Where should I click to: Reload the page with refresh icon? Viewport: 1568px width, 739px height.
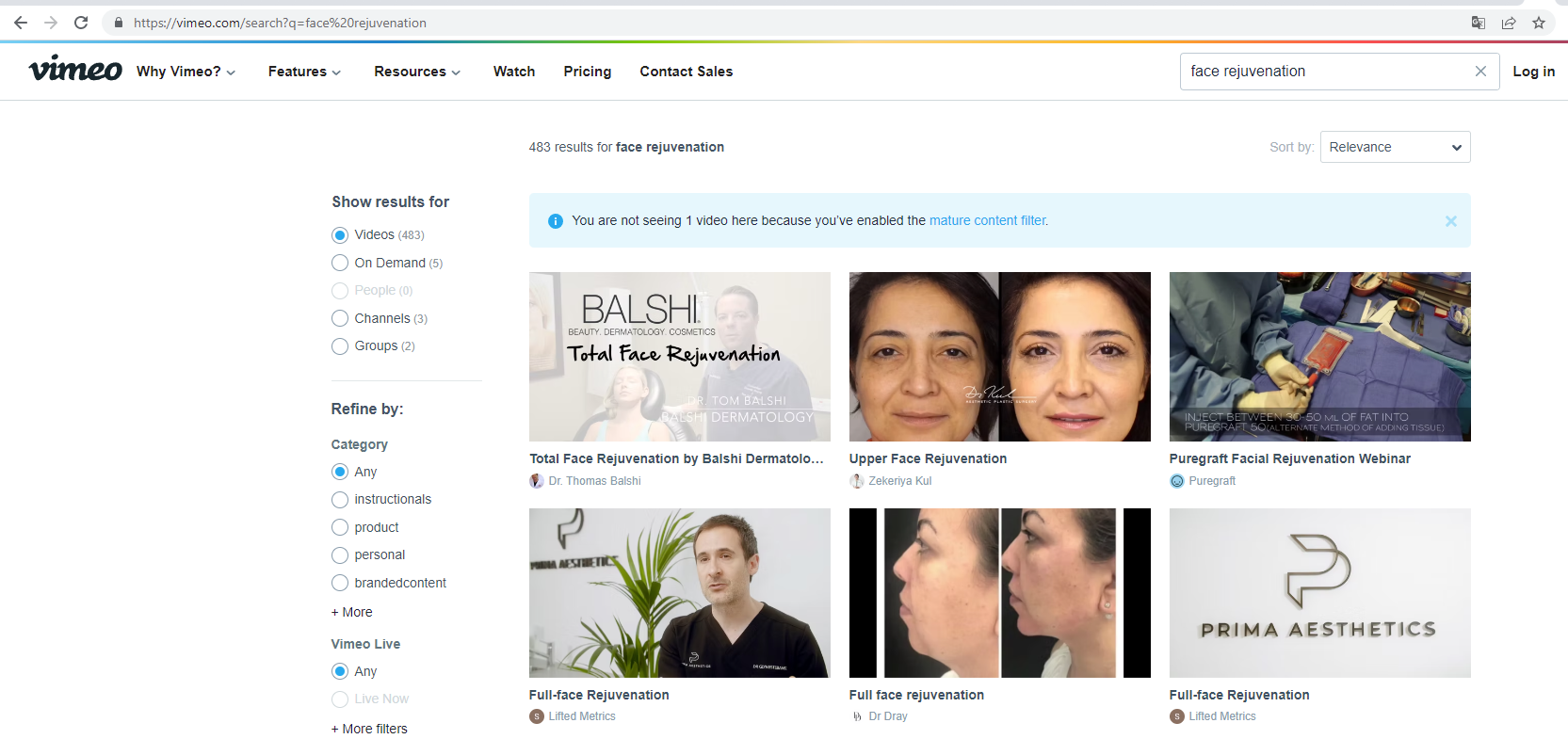click(81, 23)
